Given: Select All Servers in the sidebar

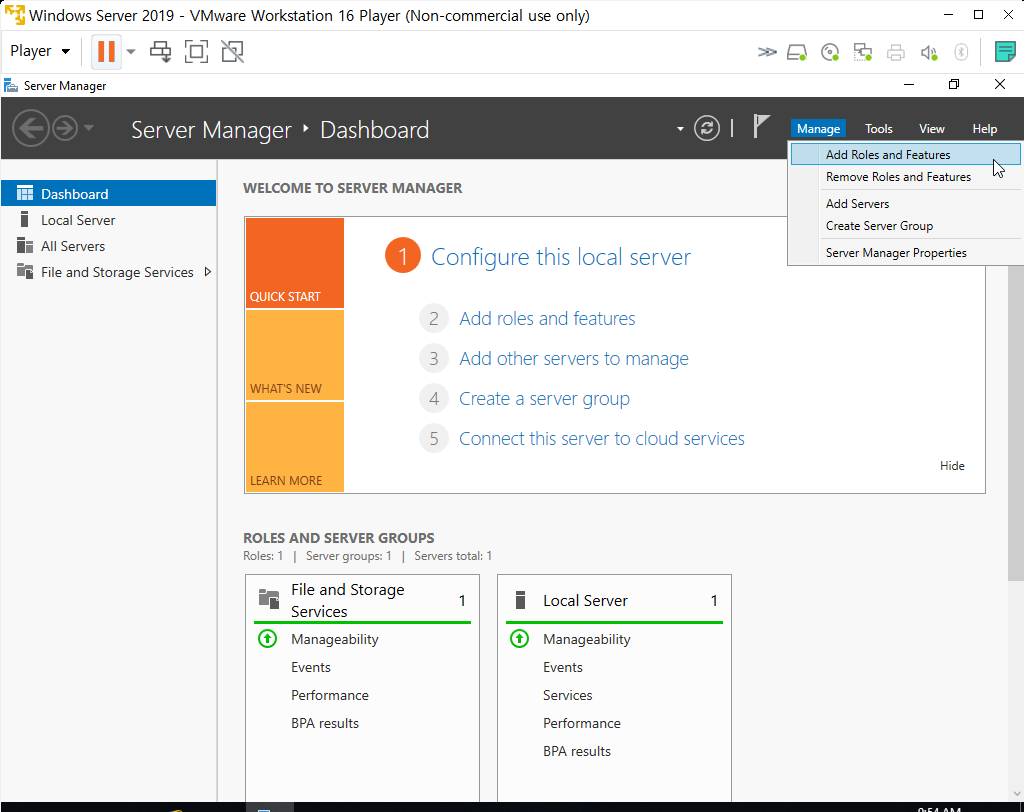Looking at the screenshot, I should [x=108, y=246].
